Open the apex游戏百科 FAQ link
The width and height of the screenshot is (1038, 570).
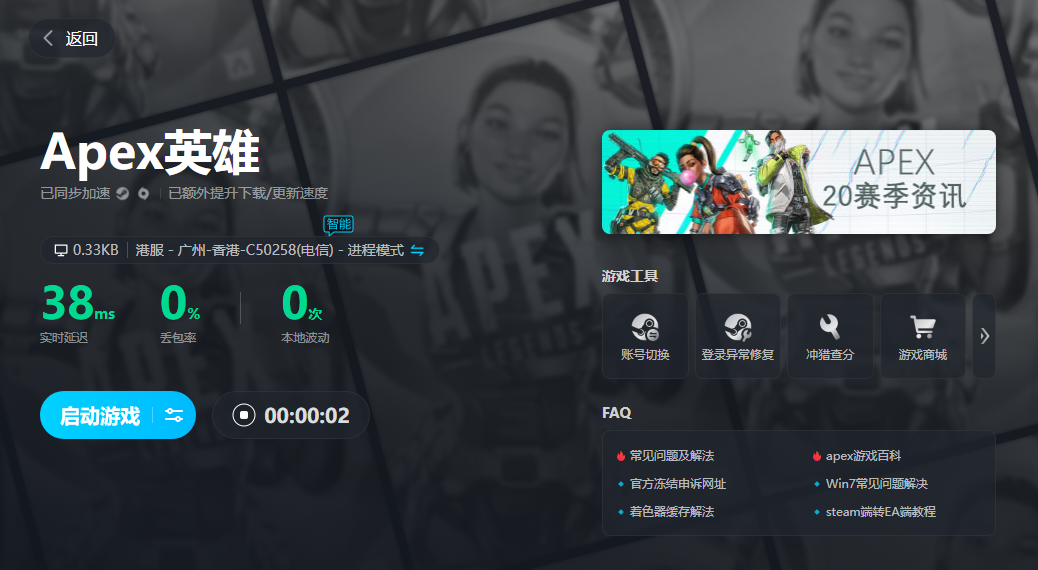862,456
